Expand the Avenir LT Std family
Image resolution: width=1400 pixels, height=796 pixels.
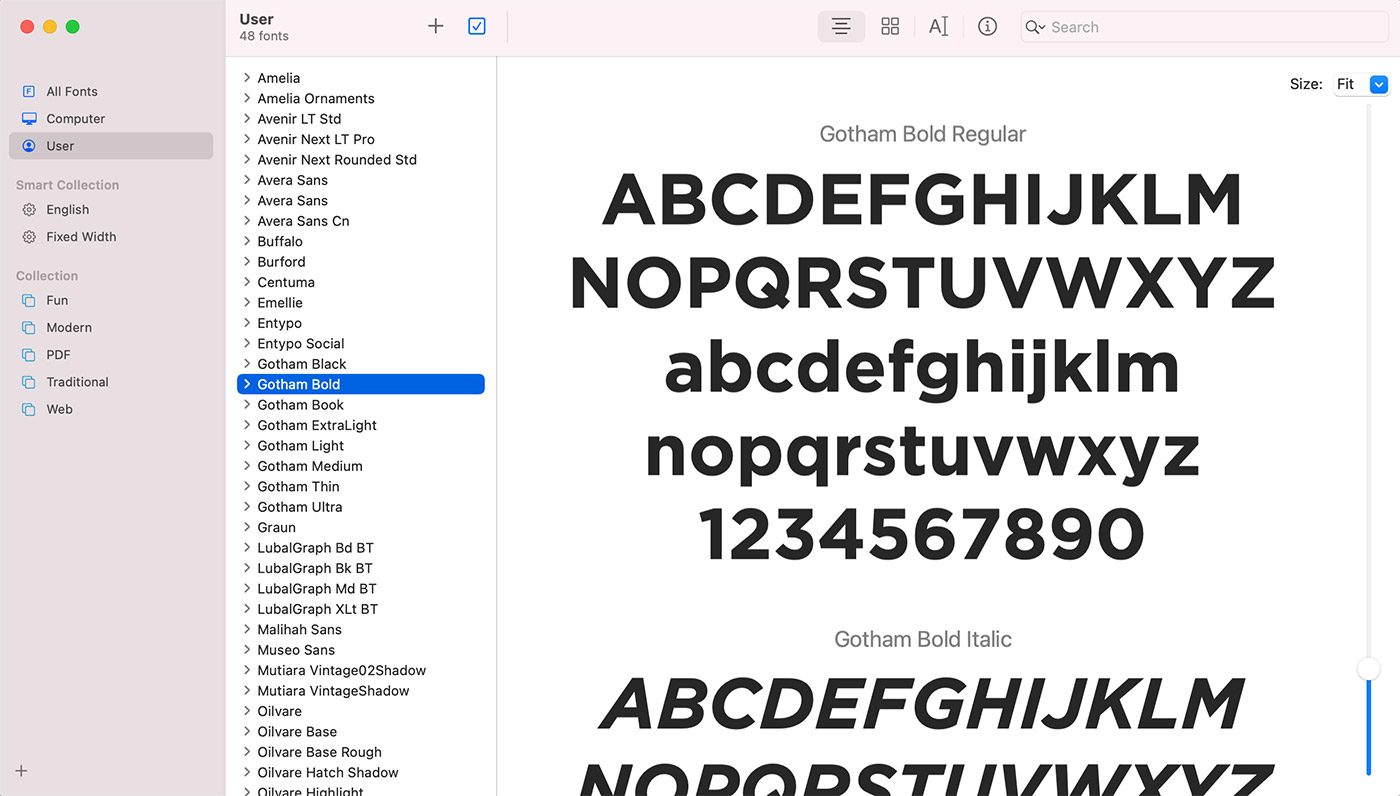247,118
